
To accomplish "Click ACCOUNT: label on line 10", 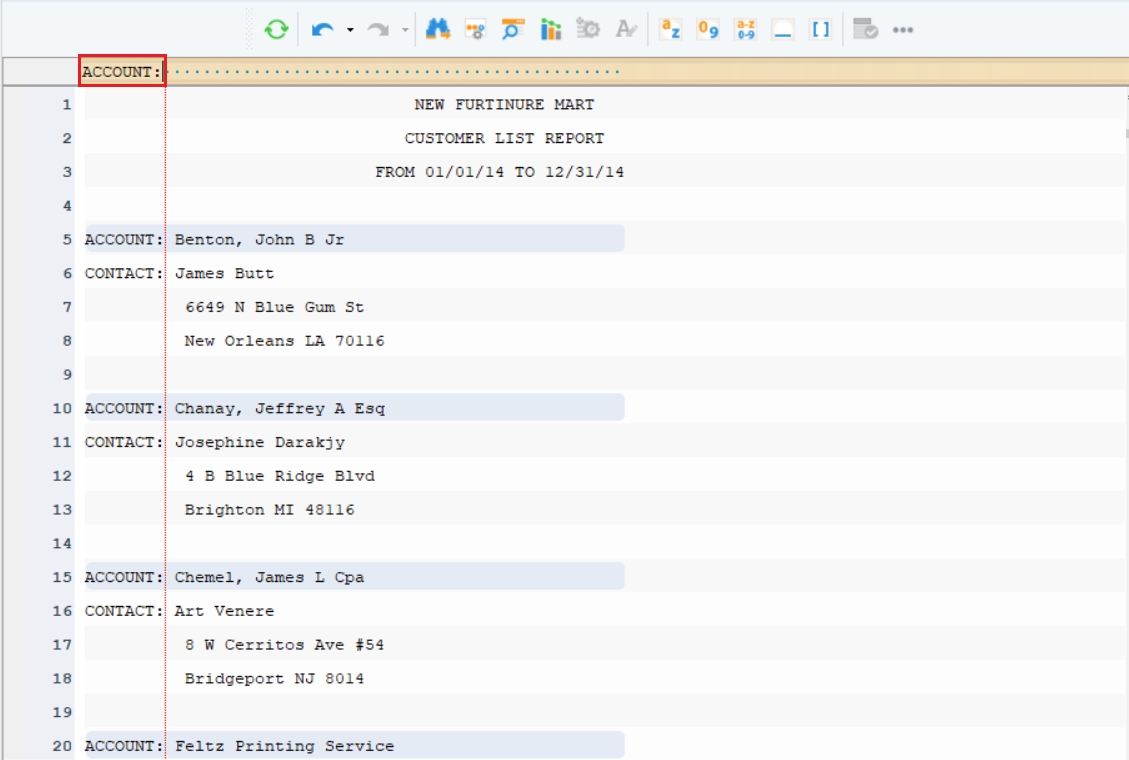I will tap(124, 408).
